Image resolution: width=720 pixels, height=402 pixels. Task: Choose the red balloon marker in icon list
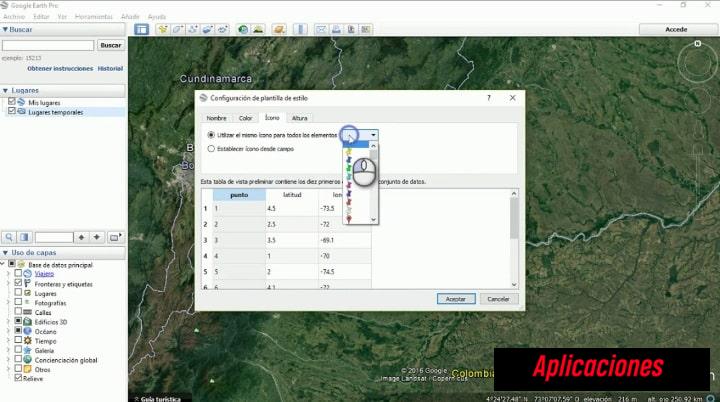click(x=349, y=219)
